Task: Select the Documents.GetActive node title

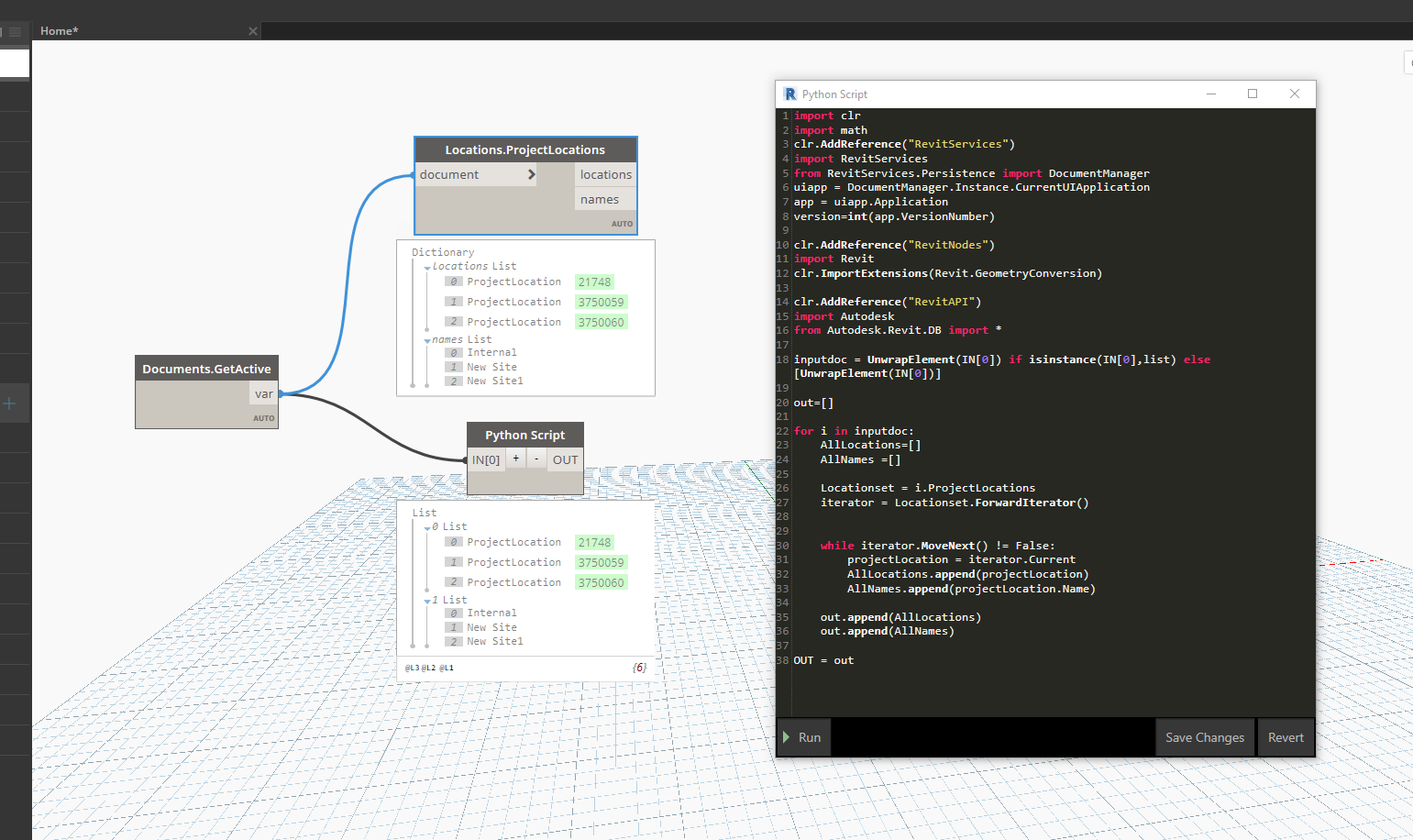Action: 206,369
